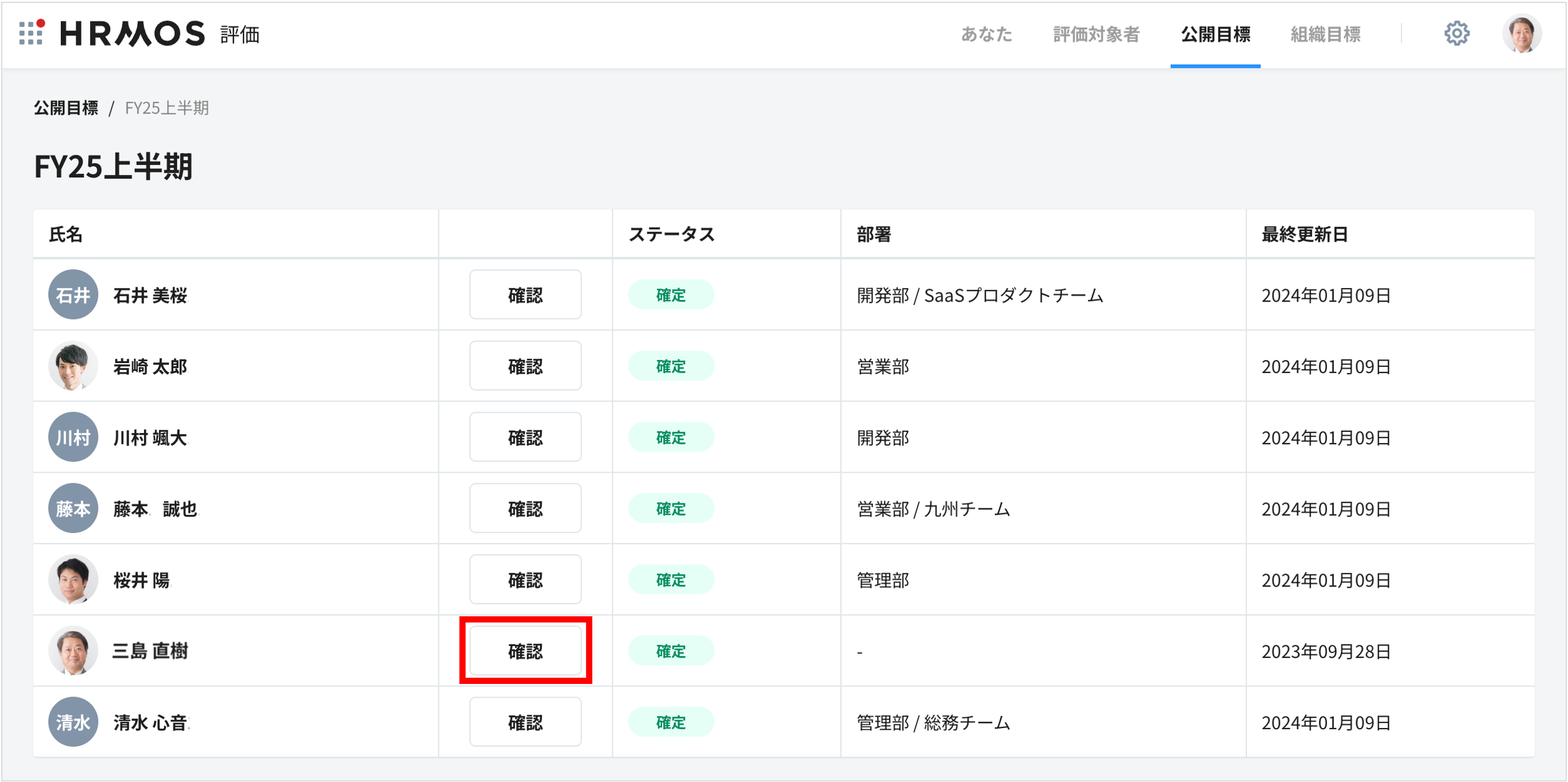This screenshot has height=782, width=1568.
Task: Open user profile avatar in header
Action: [x=1521, y=34]
